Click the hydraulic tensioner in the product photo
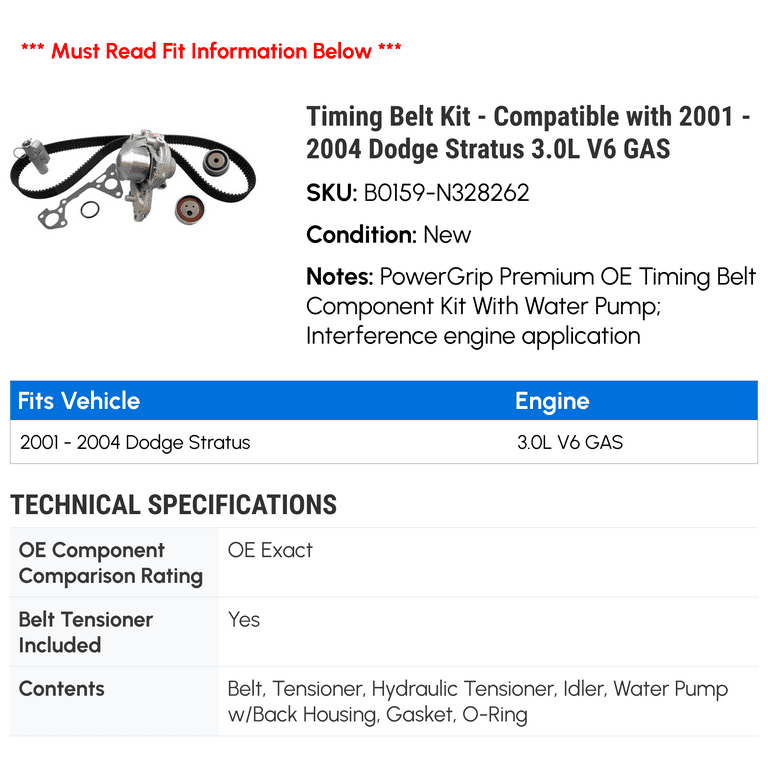768x768 pixels. point(33,156)
